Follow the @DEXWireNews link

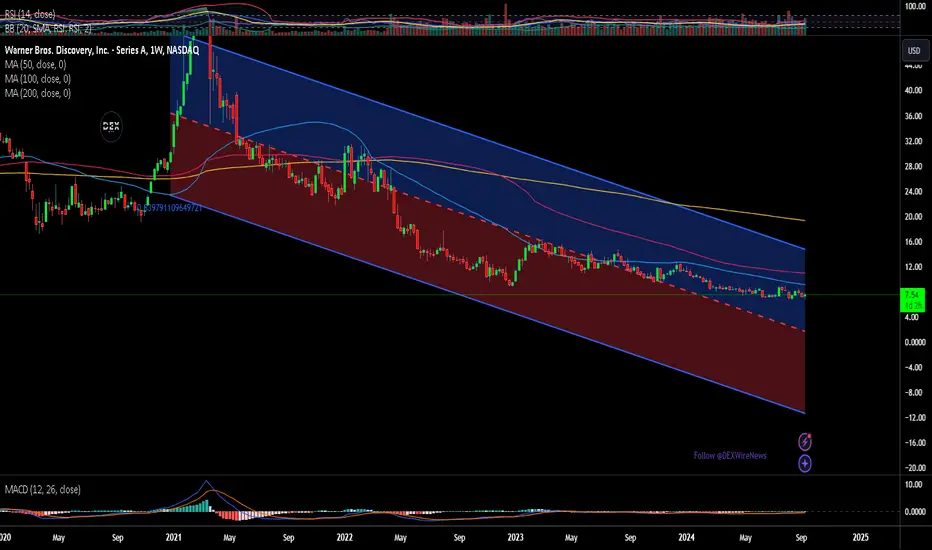click(730, 455)
